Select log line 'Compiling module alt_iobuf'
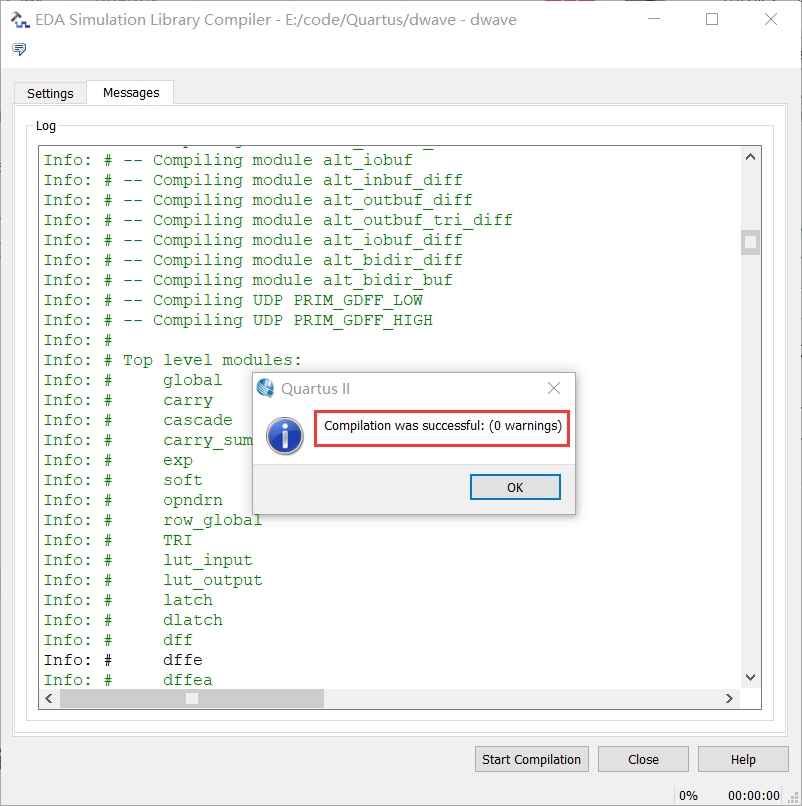This screenshot has height=806, width=802. coord(228,160)
